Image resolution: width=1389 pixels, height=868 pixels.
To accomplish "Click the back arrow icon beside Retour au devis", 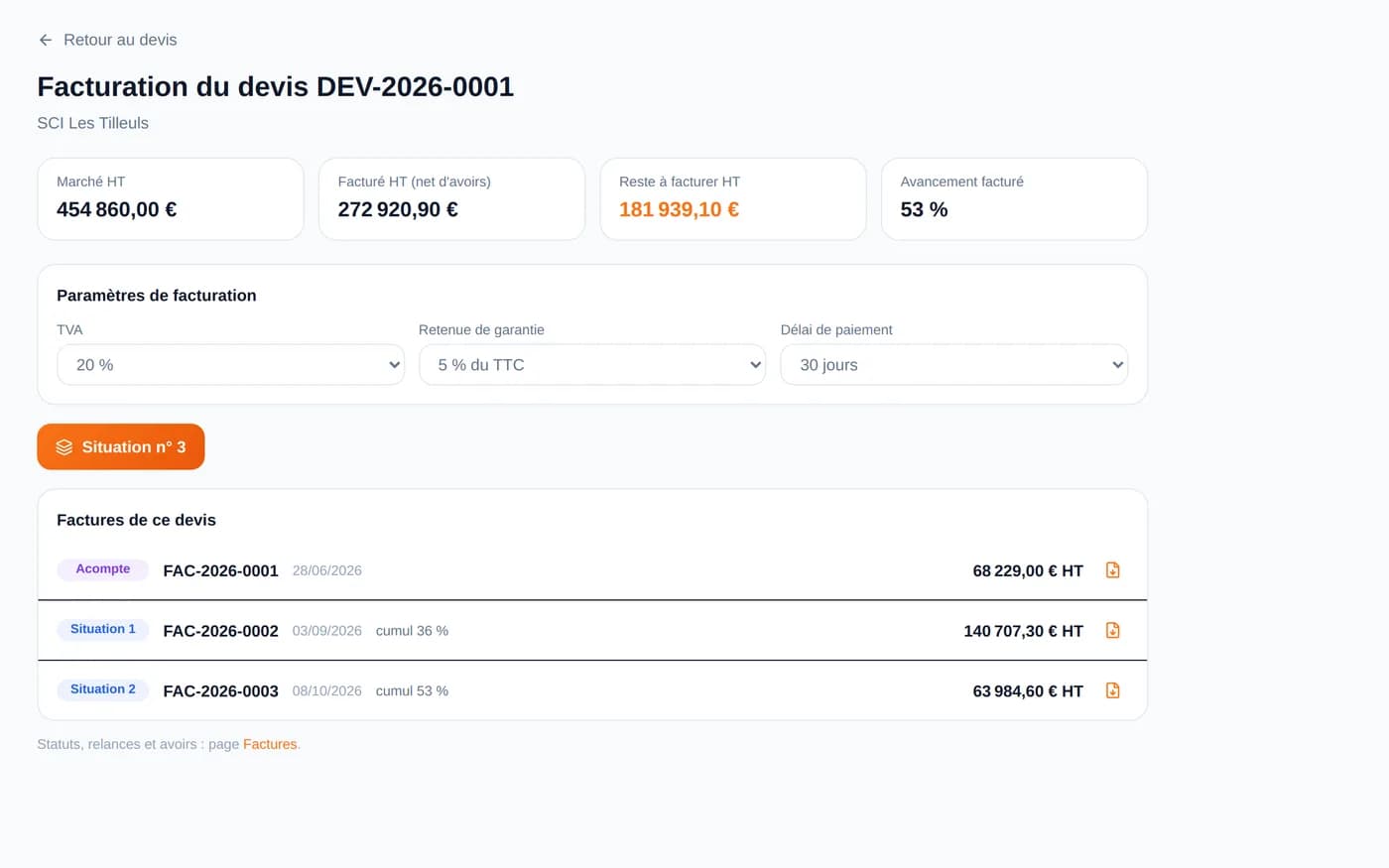I will point(46,40).
